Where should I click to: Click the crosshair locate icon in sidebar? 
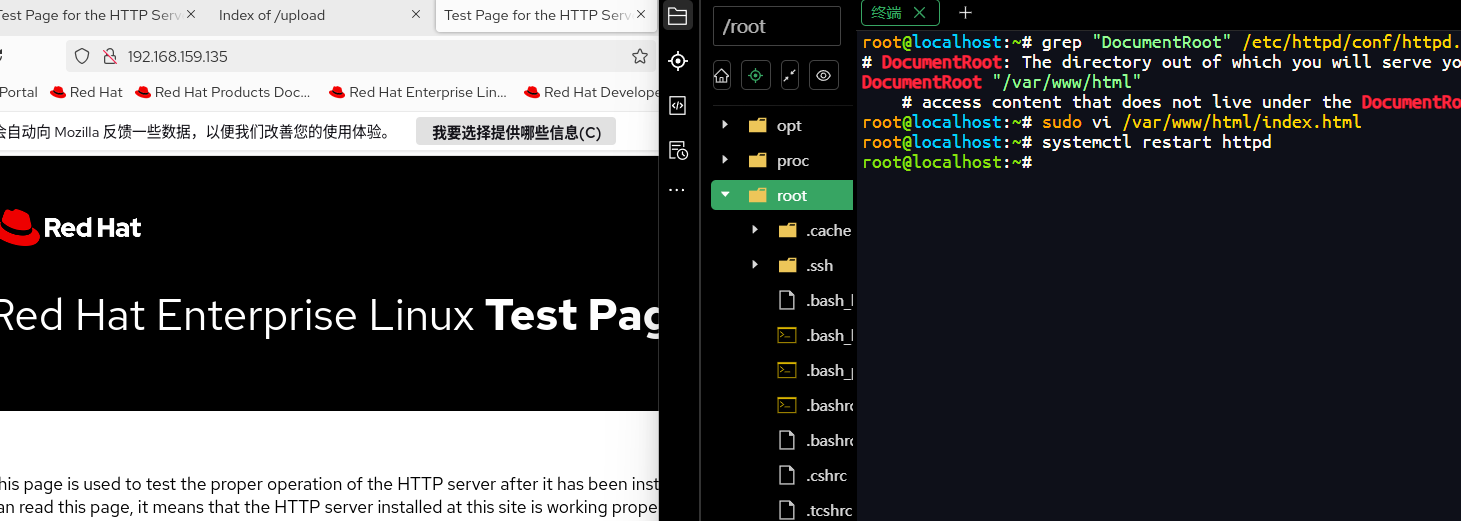(x=678, y=61)
